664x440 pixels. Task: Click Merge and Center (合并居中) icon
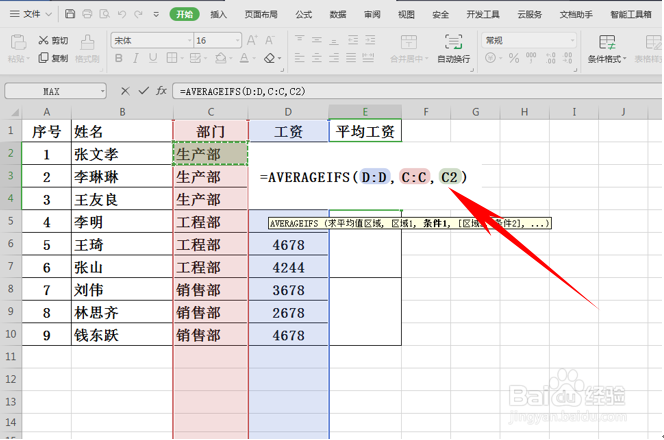coord(409,42)
